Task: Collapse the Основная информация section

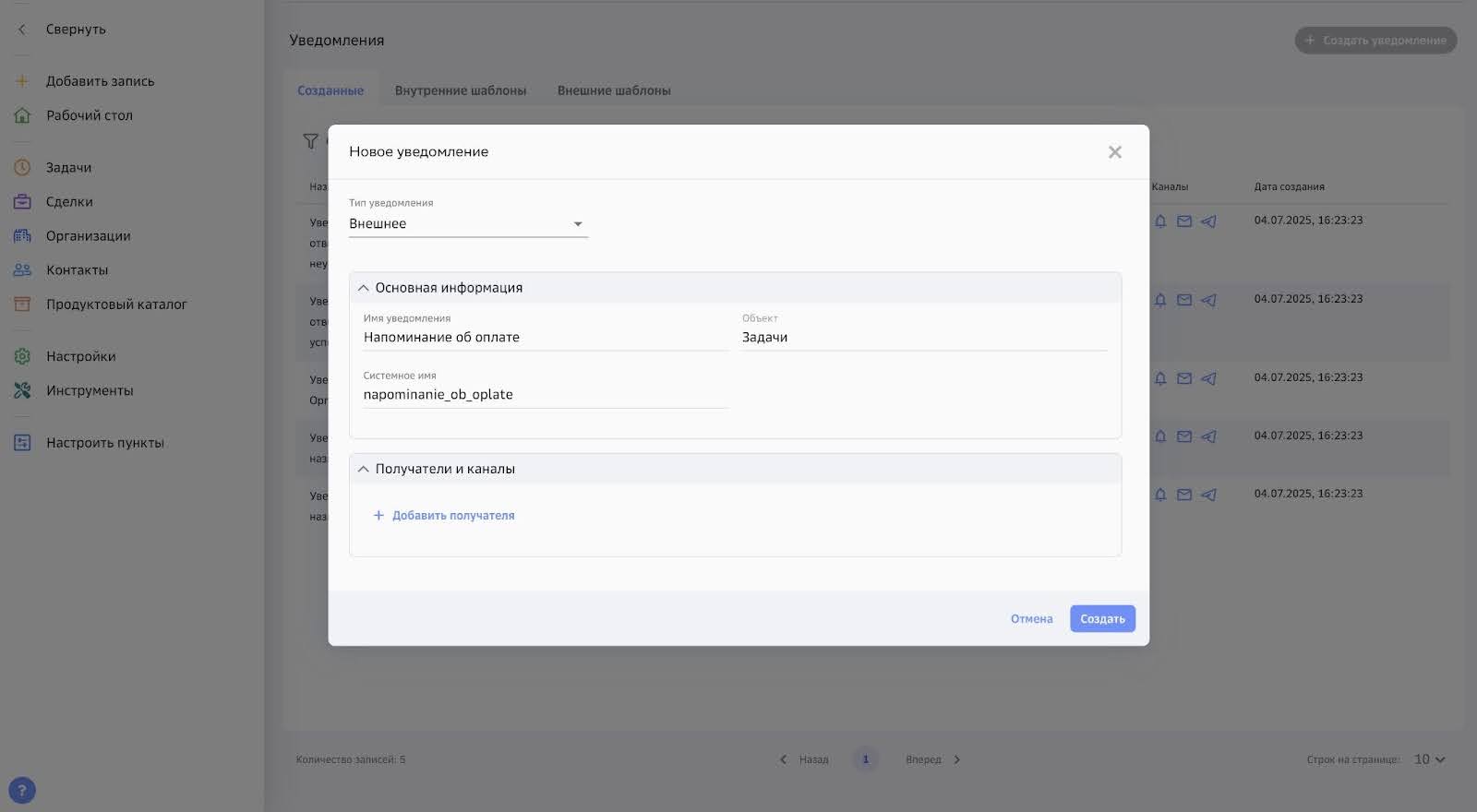Action: [364, 288]
